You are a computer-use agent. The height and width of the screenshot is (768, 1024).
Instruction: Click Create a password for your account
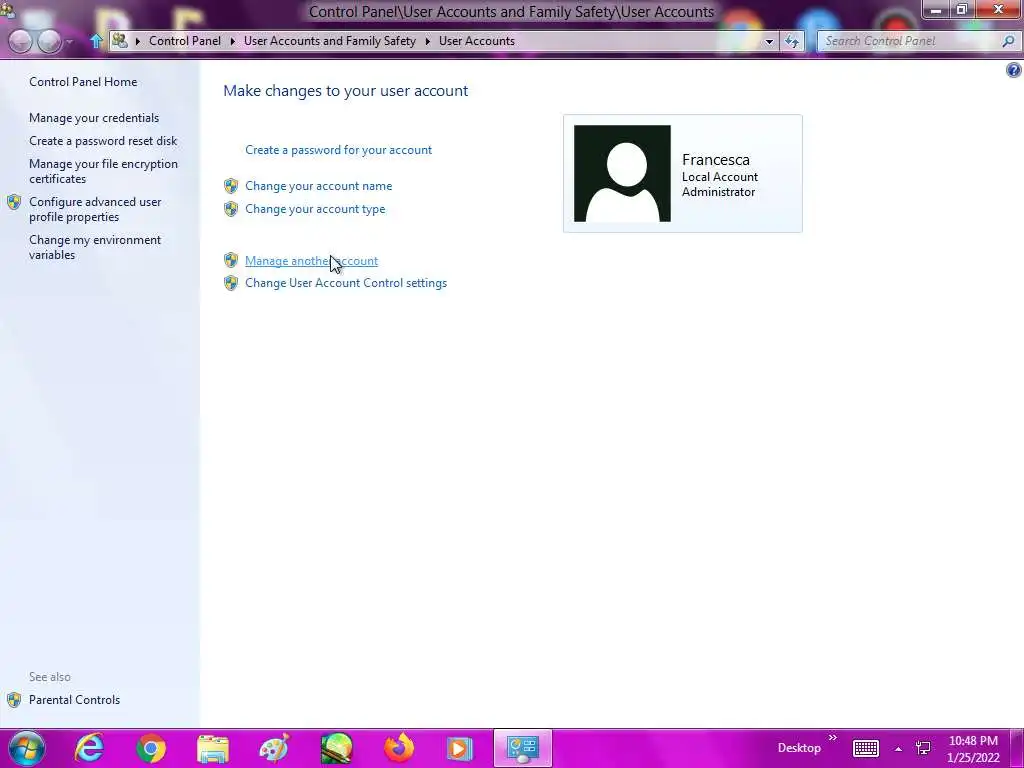(338, 150)
